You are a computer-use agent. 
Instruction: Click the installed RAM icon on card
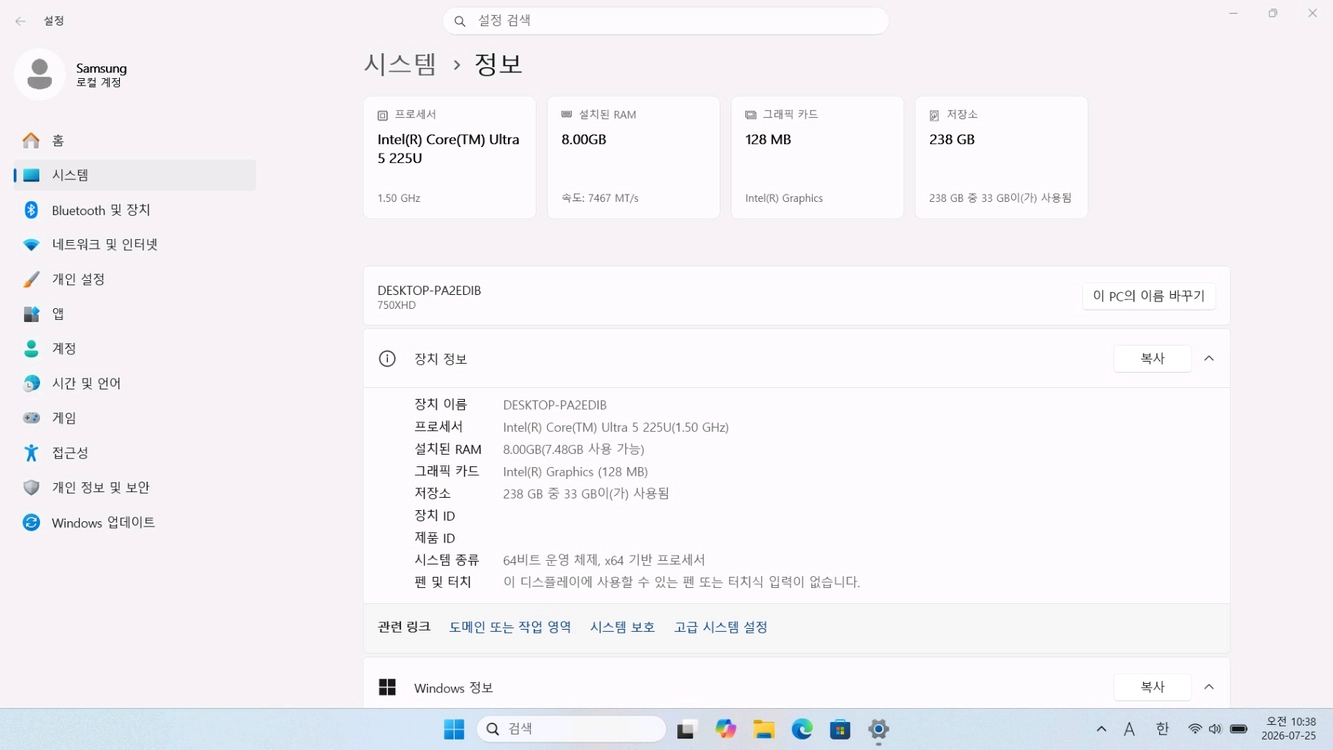[567, 115]
